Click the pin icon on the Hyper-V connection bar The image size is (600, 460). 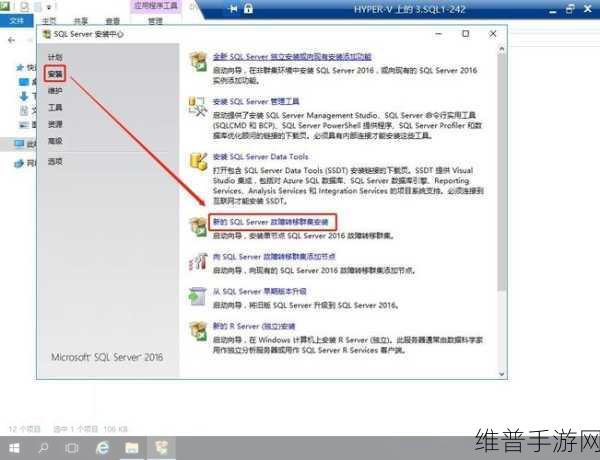coord(233,8)
